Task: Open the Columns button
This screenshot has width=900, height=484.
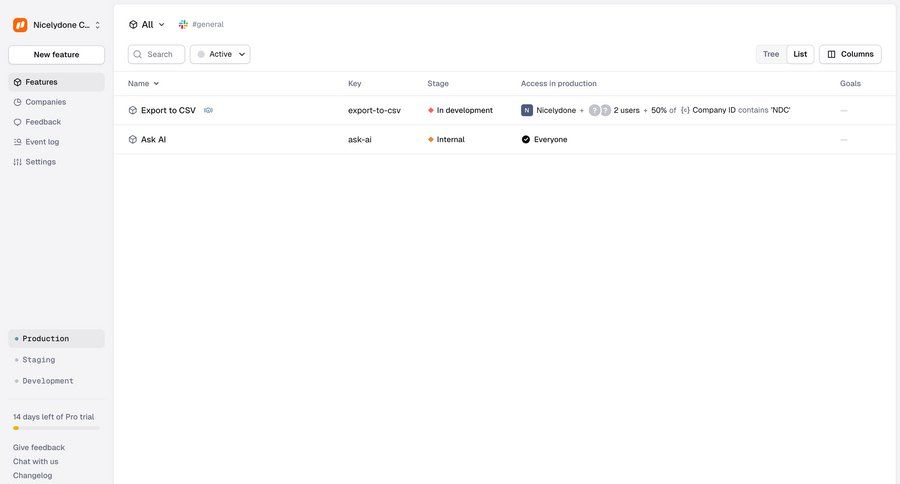Action: click(850, 54)
